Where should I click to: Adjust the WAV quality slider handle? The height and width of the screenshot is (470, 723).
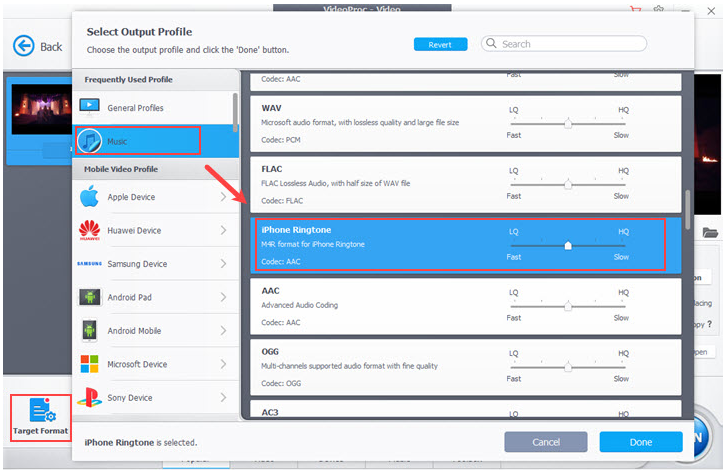(x=568, y=123)
